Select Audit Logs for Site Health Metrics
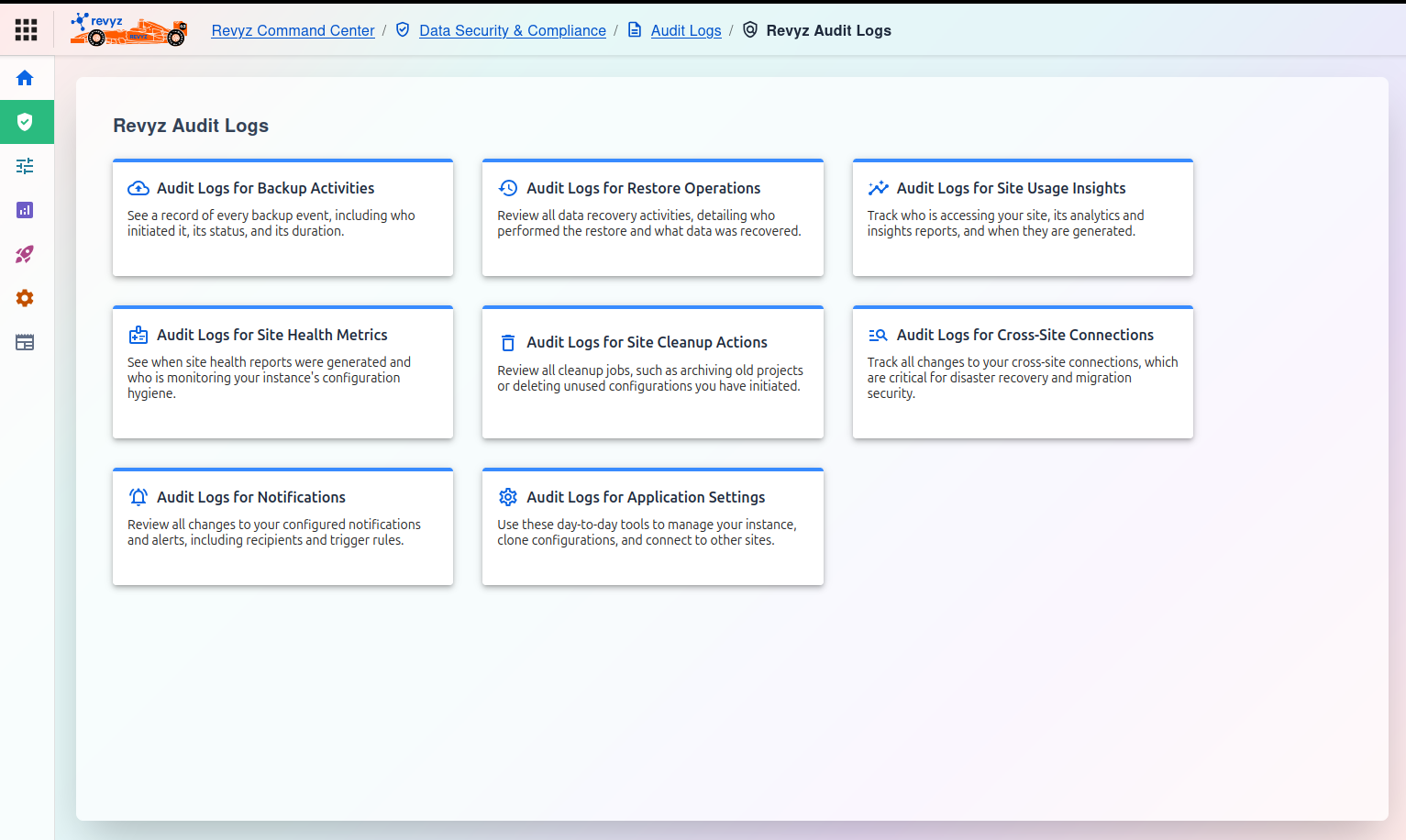This screenshot has width=1406, height=840. (282, 372)
